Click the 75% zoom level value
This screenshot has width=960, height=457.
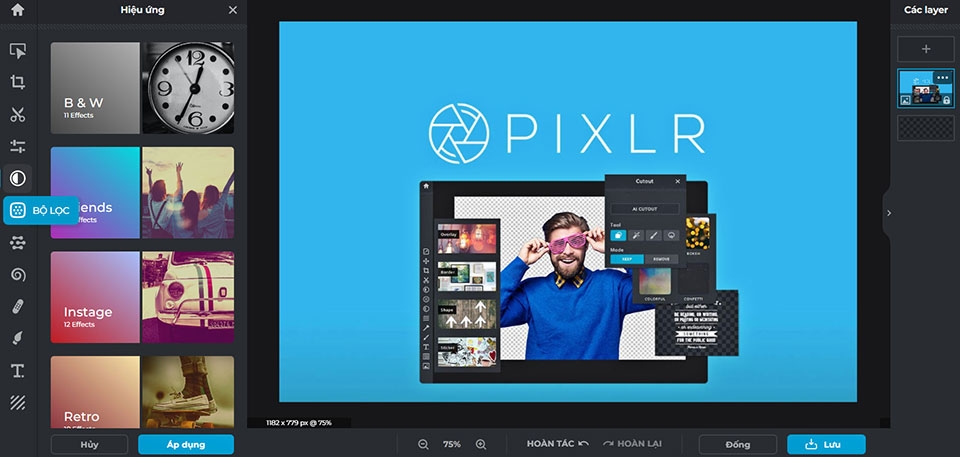coord(452,444)
